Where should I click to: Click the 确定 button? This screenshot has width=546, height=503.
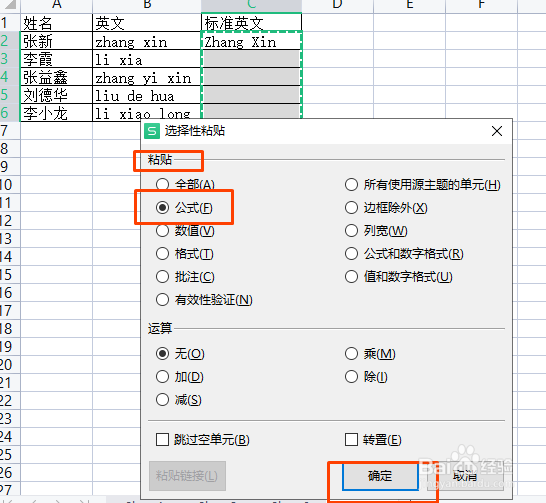tap(380, 476)
